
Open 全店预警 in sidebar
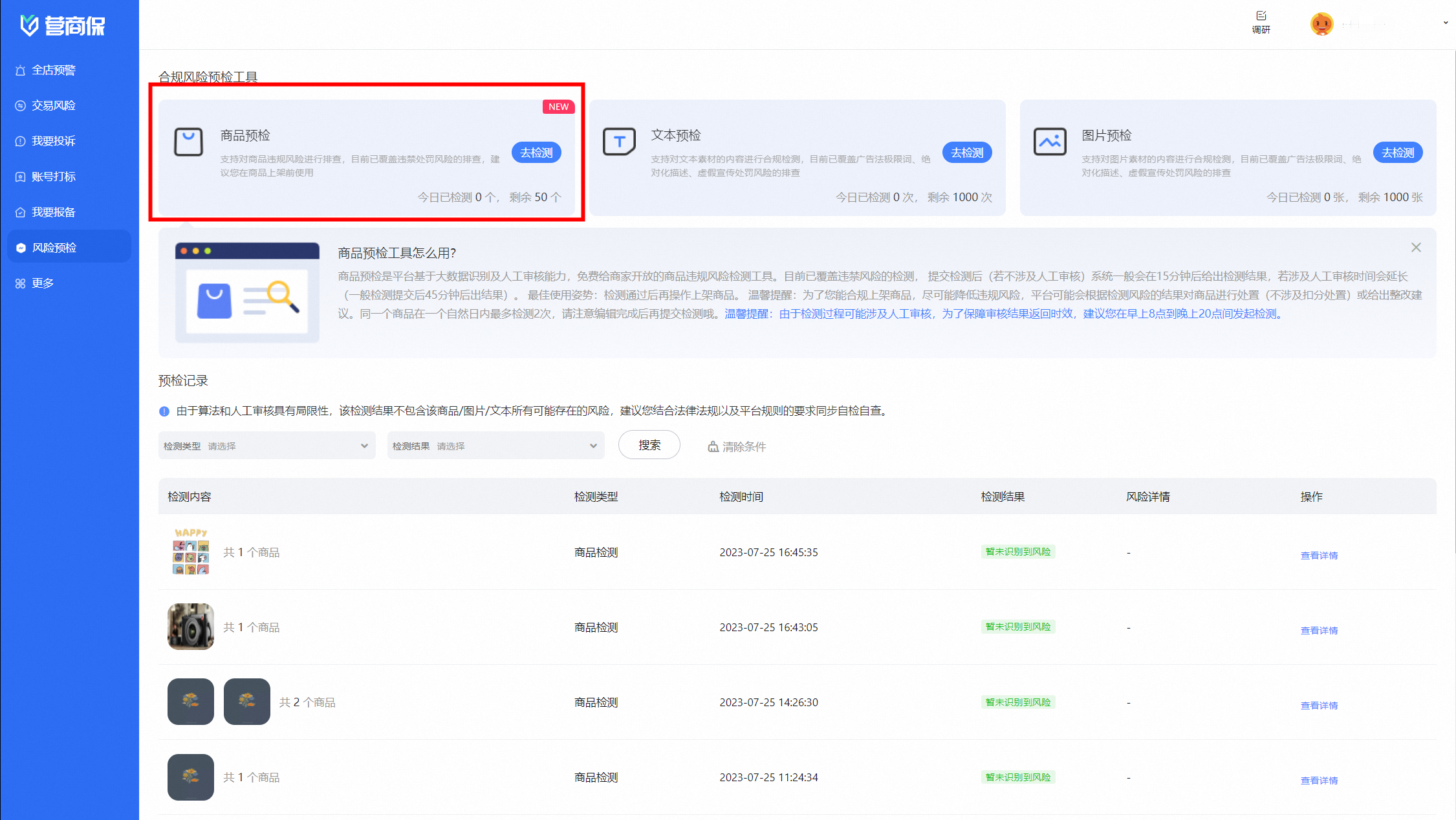[x=54, y=70]
